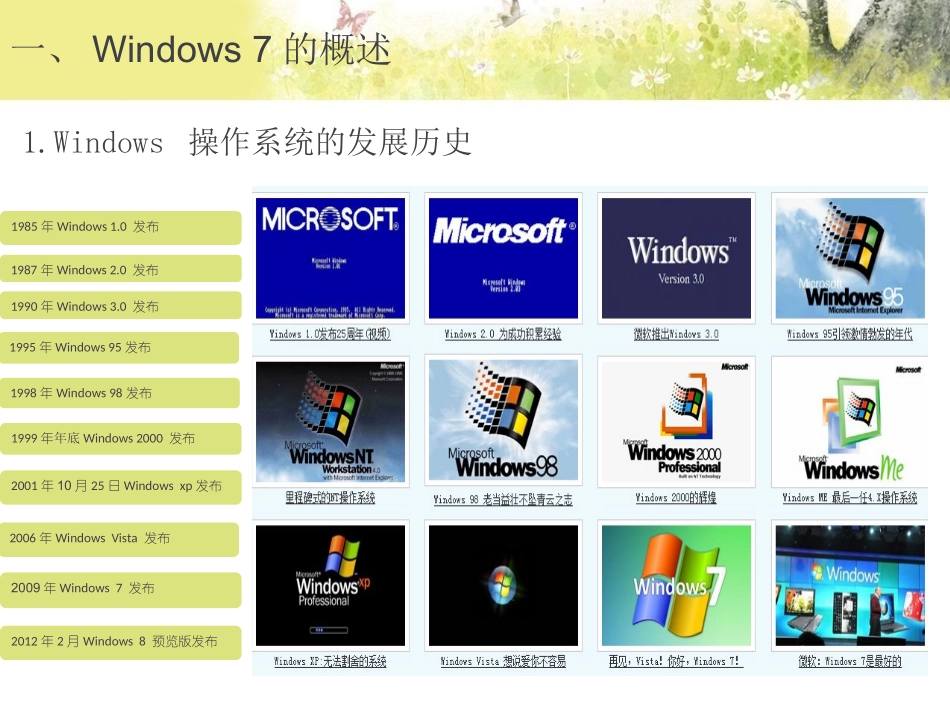The width and height of the screenshot is (950, 713).
Task: Open the Windows 2.0 Microsoft splash thumbnail
Action: 503,258
